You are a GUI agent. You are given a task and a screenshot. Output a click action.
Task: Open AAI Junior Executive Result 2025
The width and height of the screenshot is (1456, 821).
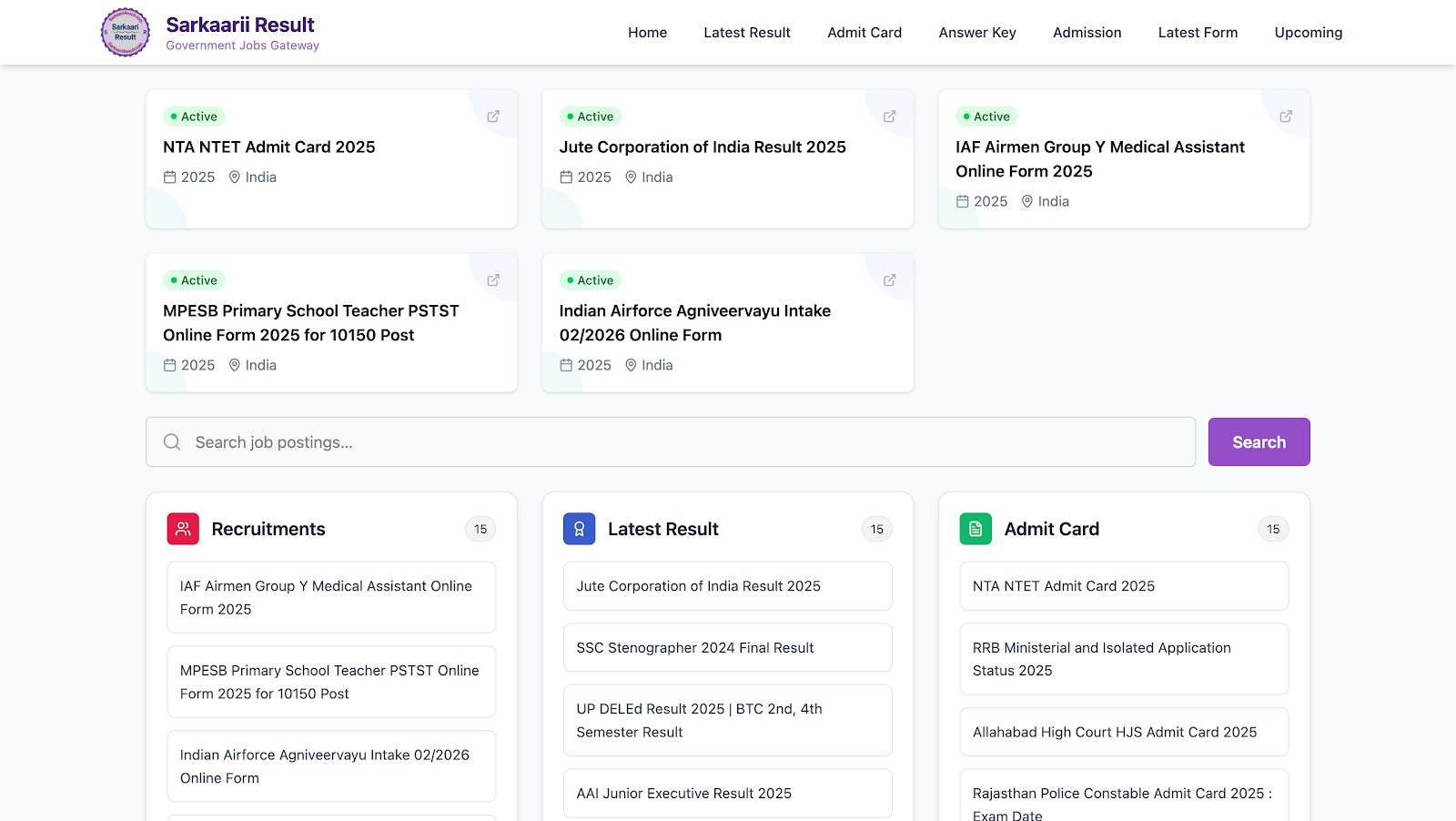(728, 793)
